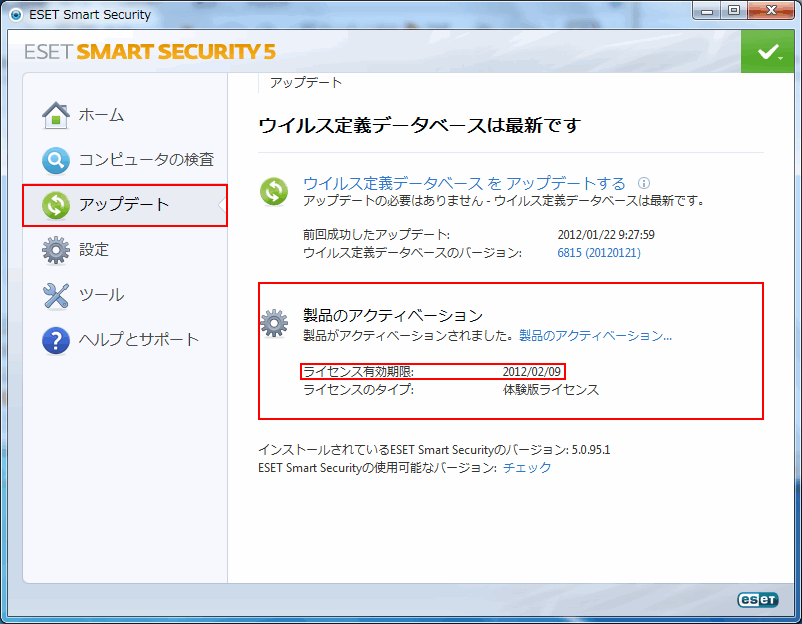Screen dimensions: 802x624
Task: Click the info icon next to update link
Action: coord(644,183)
